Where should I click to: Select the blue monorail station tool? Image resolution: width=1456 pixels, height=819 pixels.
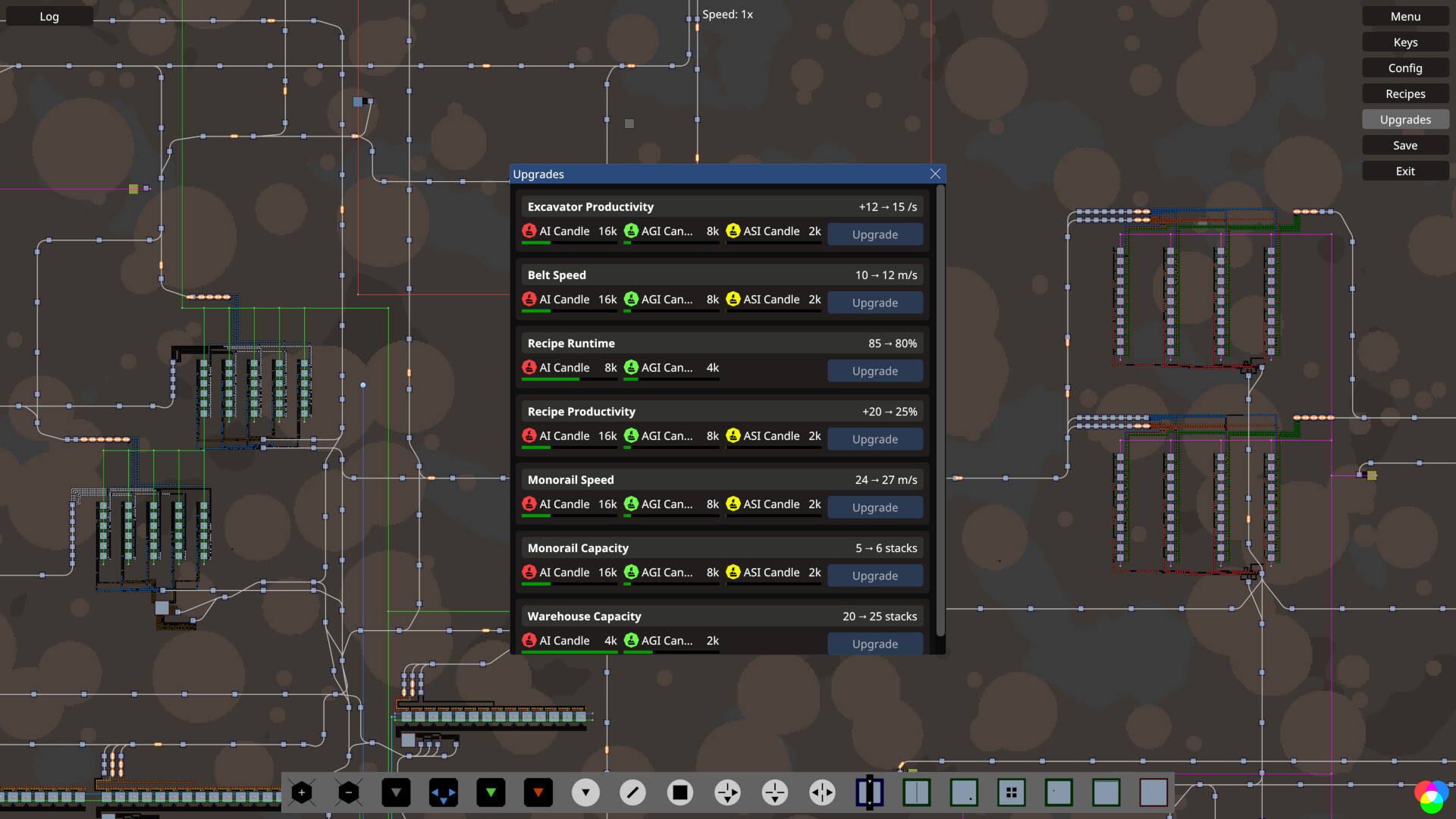869,792
